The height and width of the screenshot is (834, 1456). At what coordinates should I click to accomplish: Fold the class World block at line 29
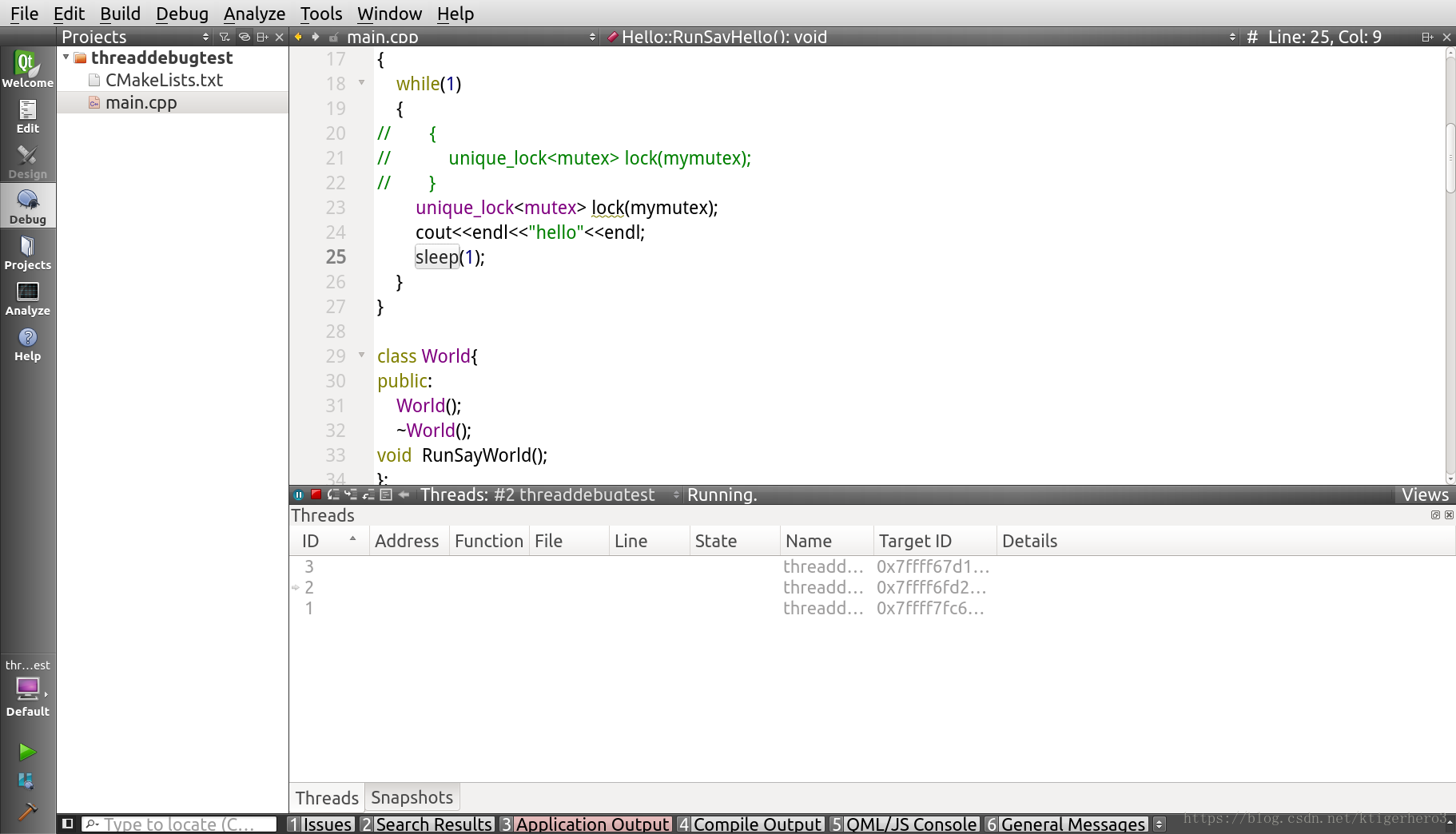click(x=361, y=355)
